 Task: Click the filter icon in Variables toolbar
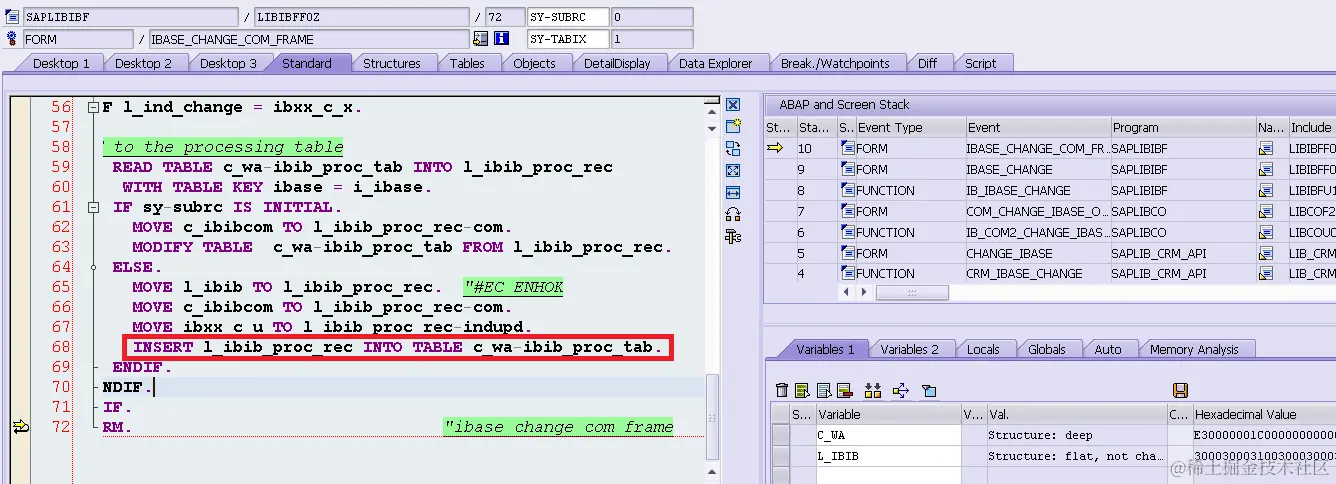[x=928, y=390]
